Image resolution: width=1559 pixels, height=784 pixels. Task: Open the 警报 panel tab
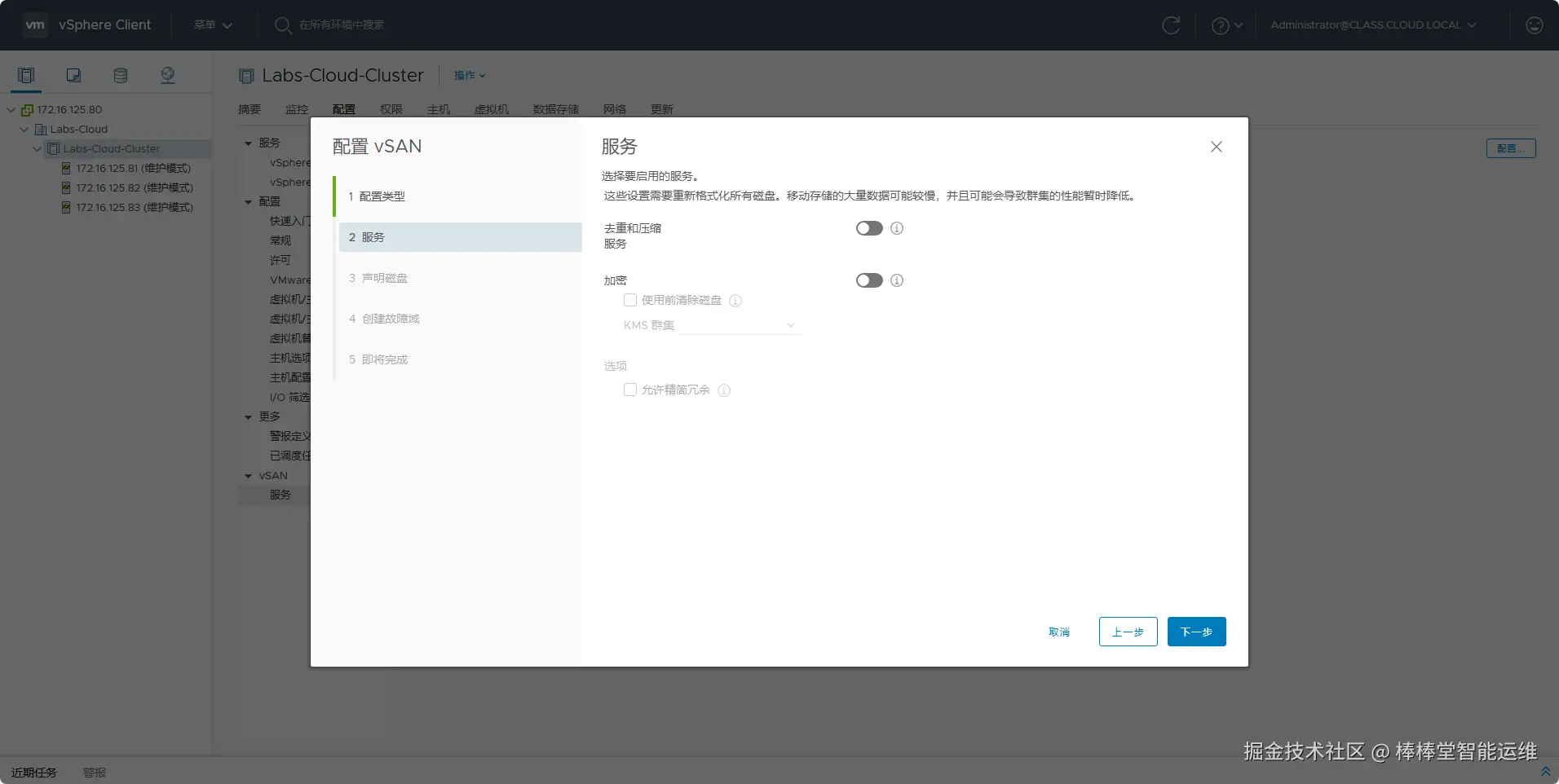click(x=95, y=773)
